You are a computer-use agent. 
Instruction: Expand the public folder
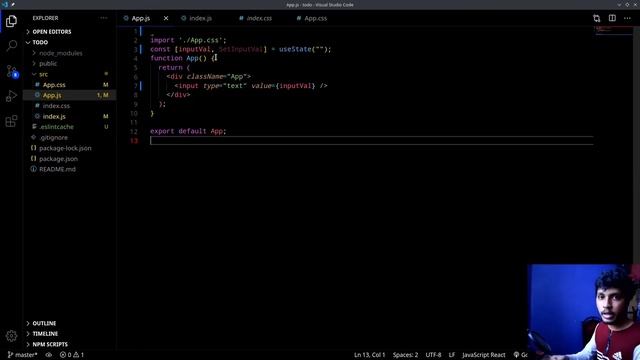point(48,64)
